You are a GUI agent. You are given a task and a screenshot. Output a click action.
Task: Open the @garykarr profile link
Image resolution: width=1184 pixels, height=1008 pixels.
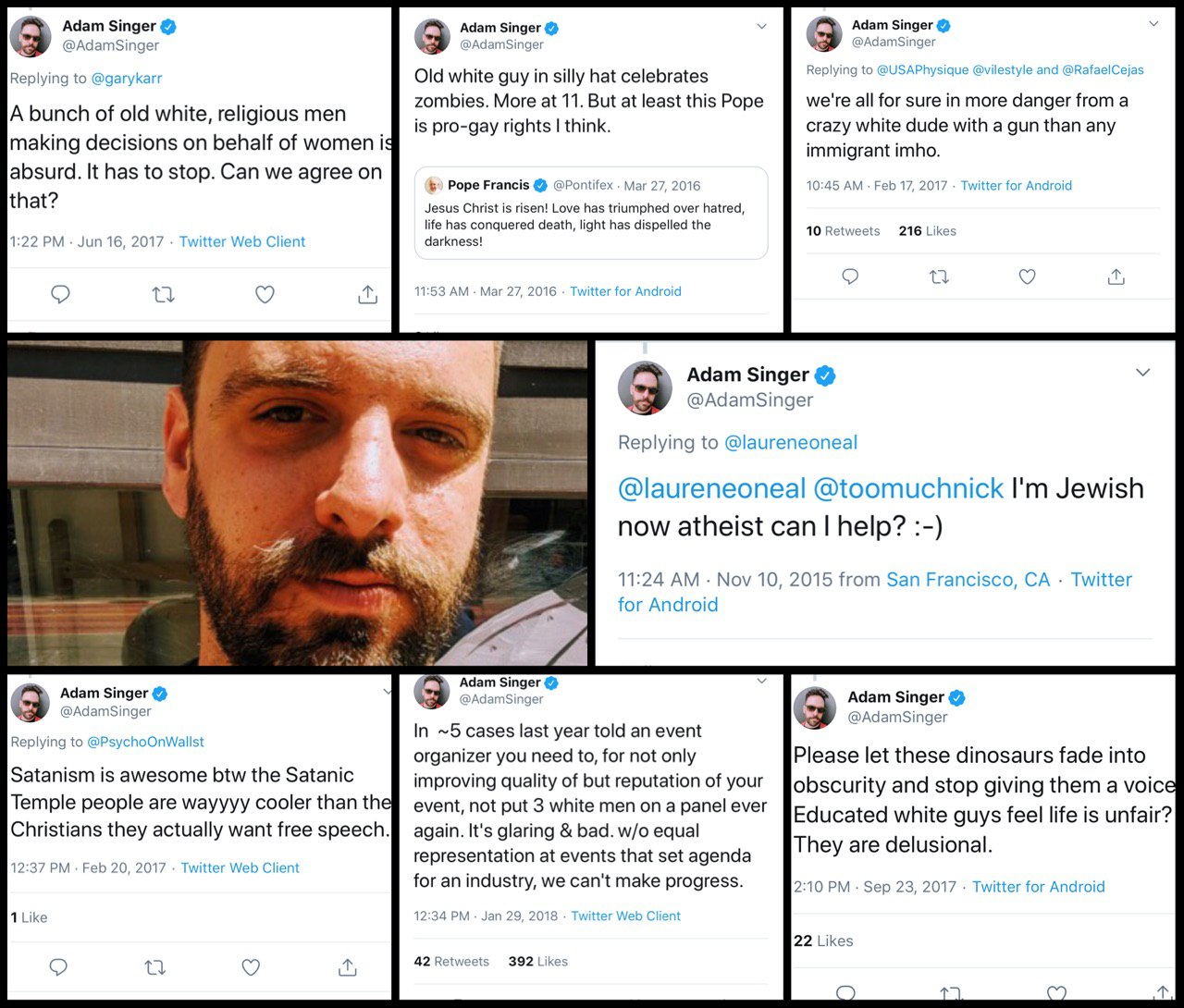click(126, 79)
